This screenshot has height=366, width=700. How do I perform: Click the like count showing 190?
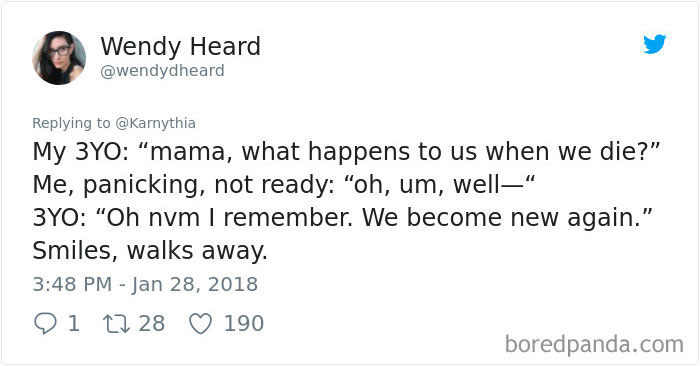click(x=244, y=323)
